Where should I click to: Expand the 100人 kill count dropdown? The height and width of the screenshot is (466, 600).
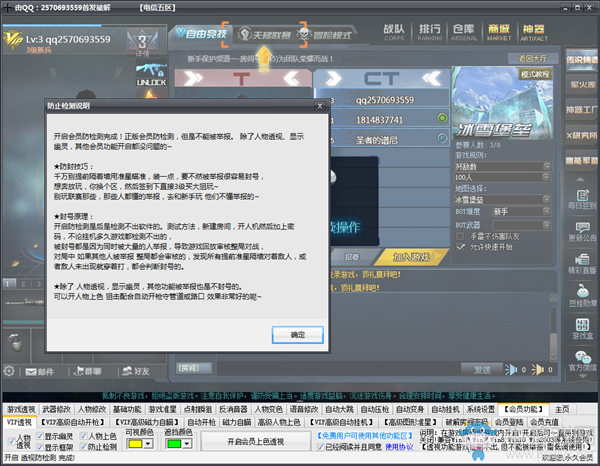[547, 177]
